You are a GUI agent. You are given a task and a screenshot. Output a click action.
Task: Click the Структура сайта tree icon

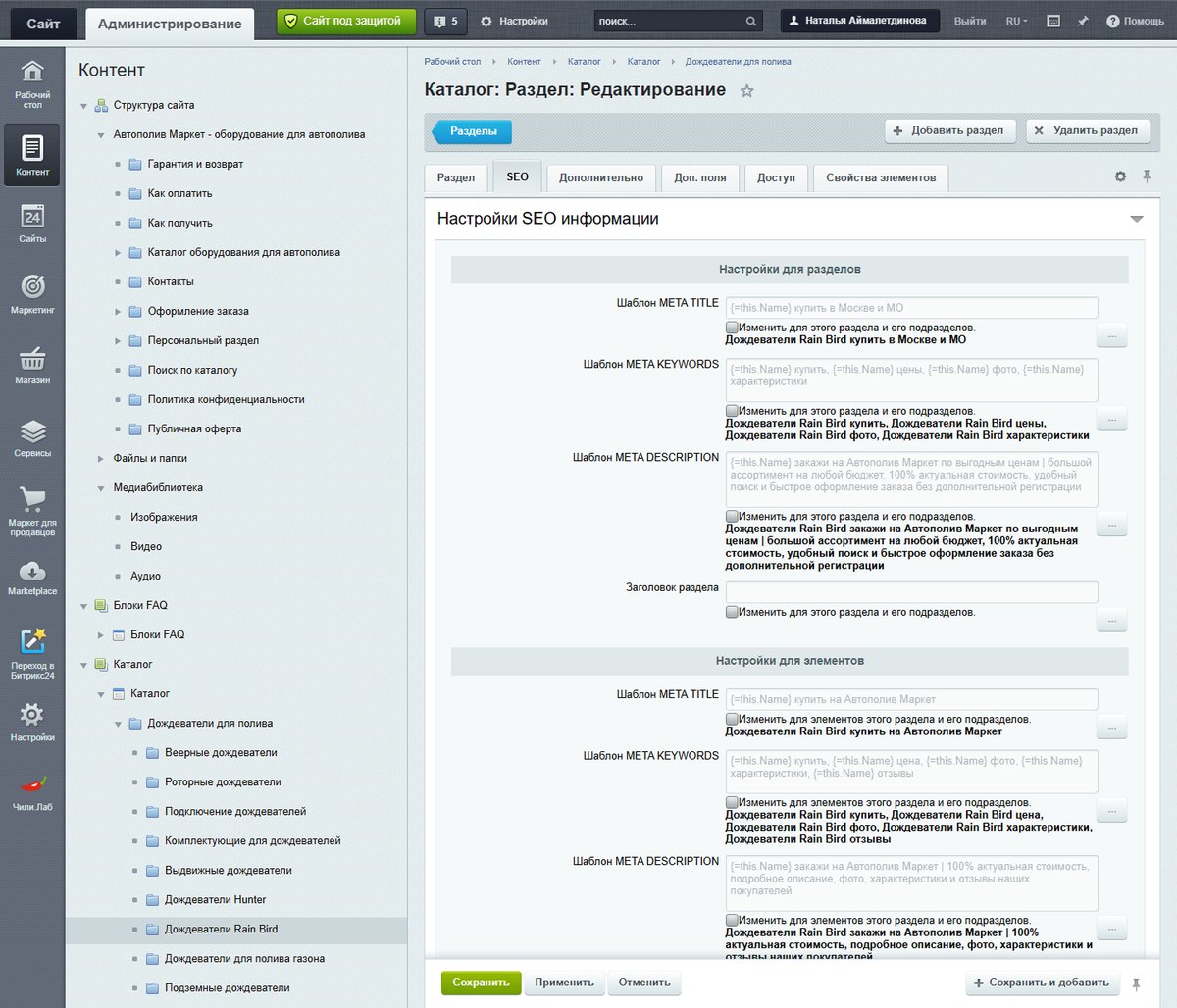pos(101,106)
